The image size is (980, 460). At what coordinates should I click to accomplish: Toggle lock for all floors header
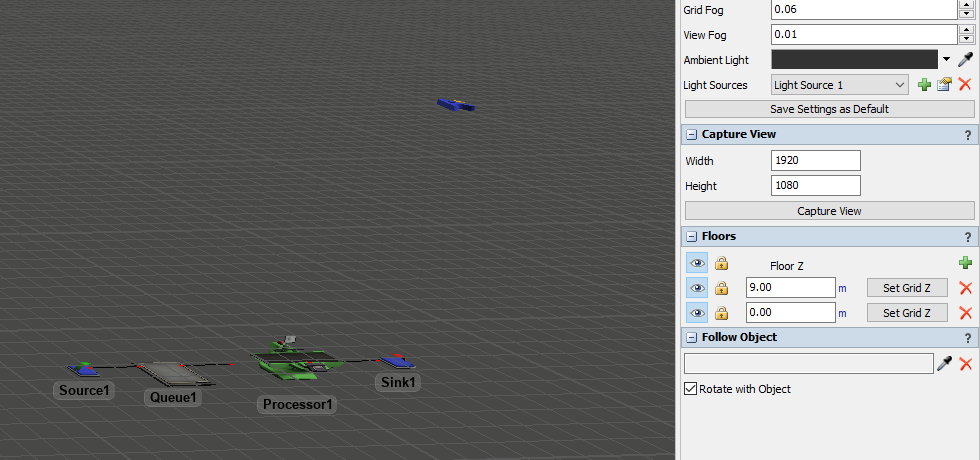[x=721, y=263]
